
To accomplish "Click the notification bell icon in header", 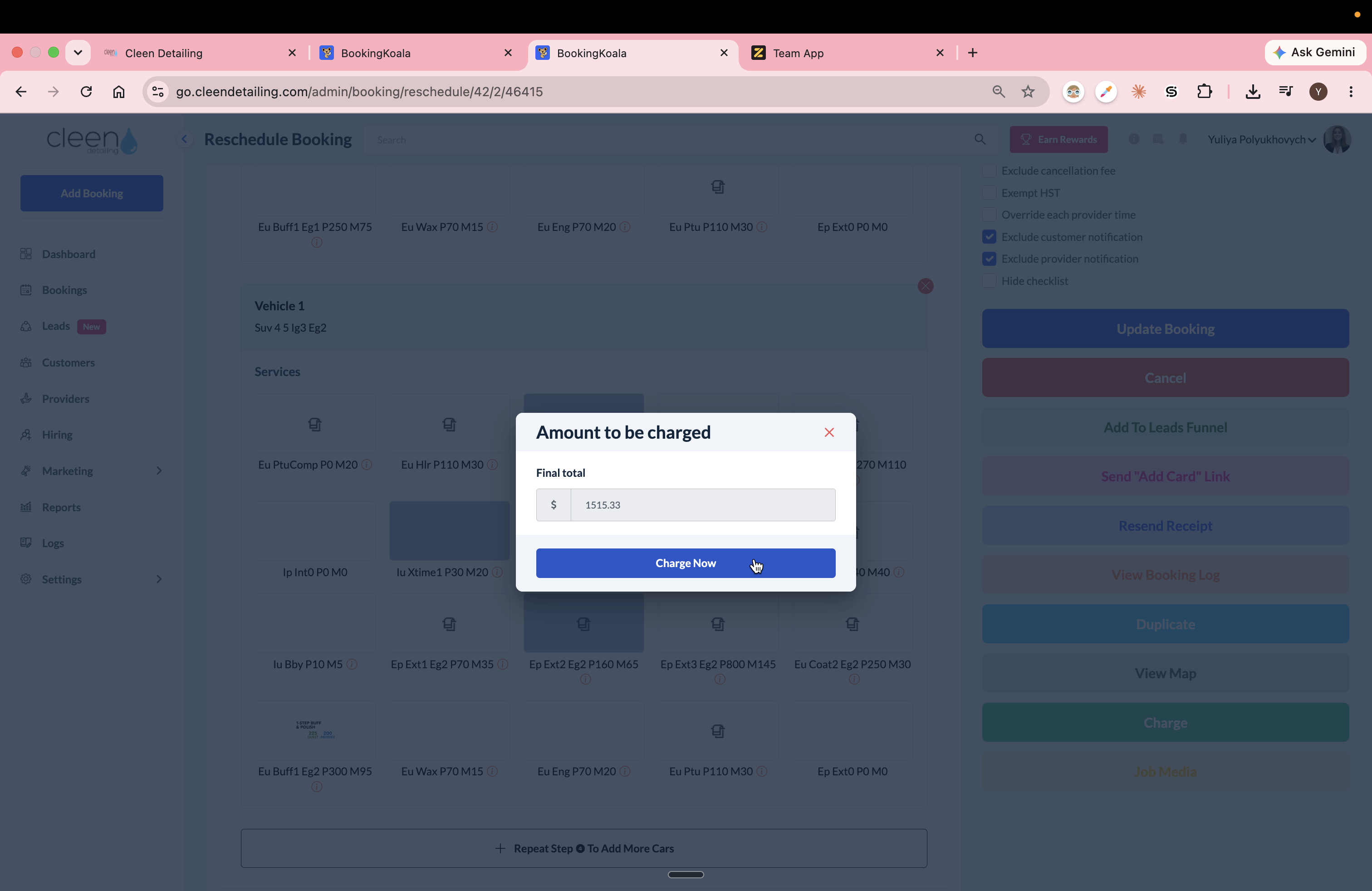I will 1182,139.
